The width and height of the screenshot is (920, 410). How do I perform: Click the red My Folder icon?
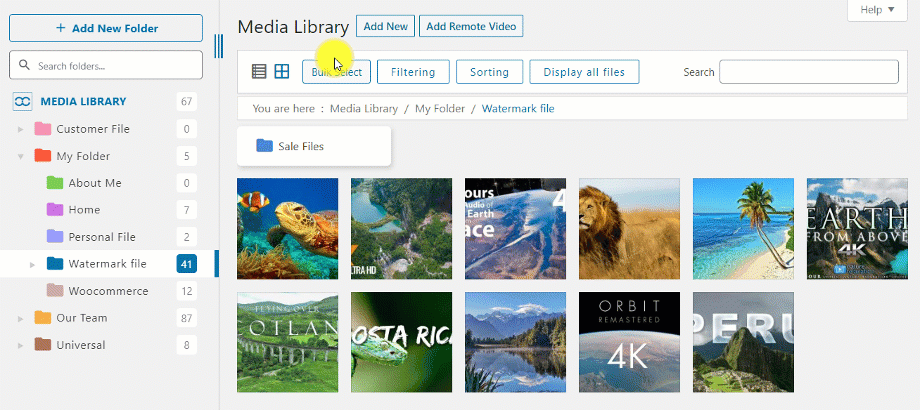tap(43, 156)
